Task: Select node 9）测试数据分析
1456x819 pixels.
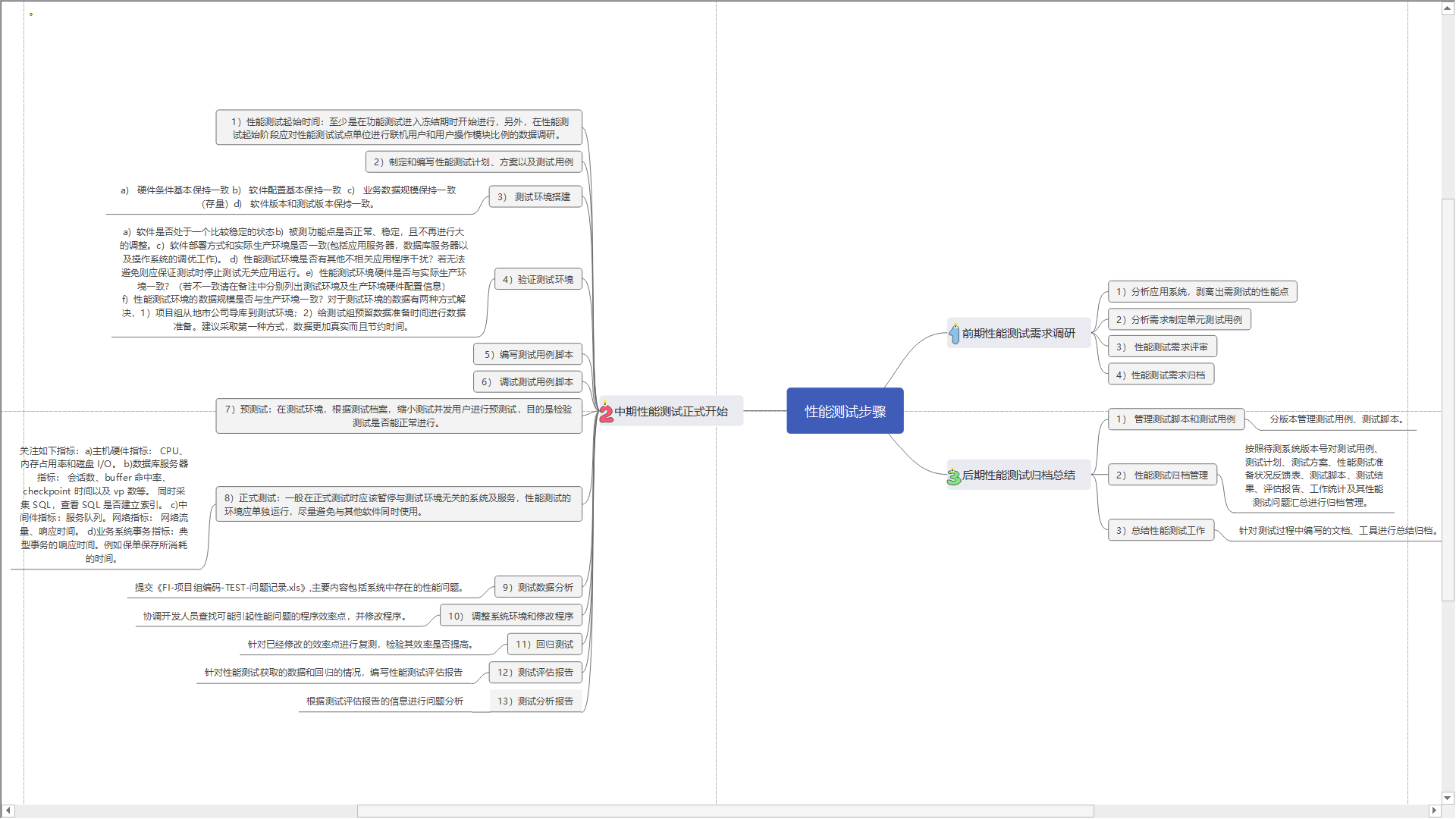Action: 538,588
